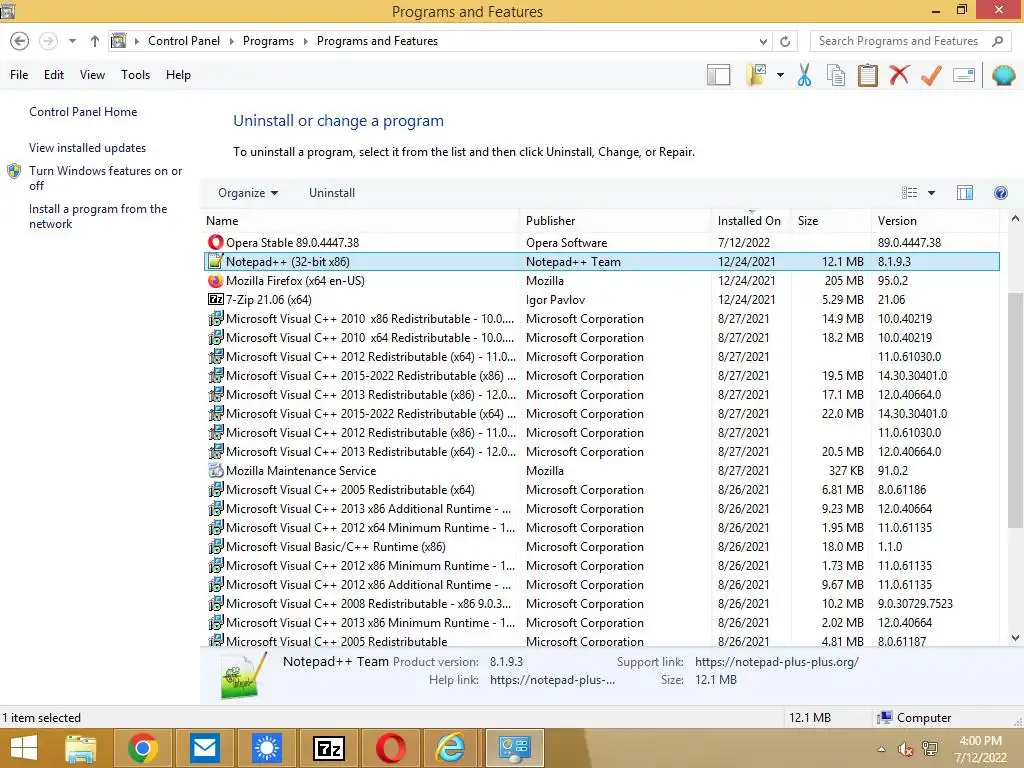Image resolution: width=1024 pixels, height=768 pixels.
Task: Click the Windows Start button
Action: point(24,748)
